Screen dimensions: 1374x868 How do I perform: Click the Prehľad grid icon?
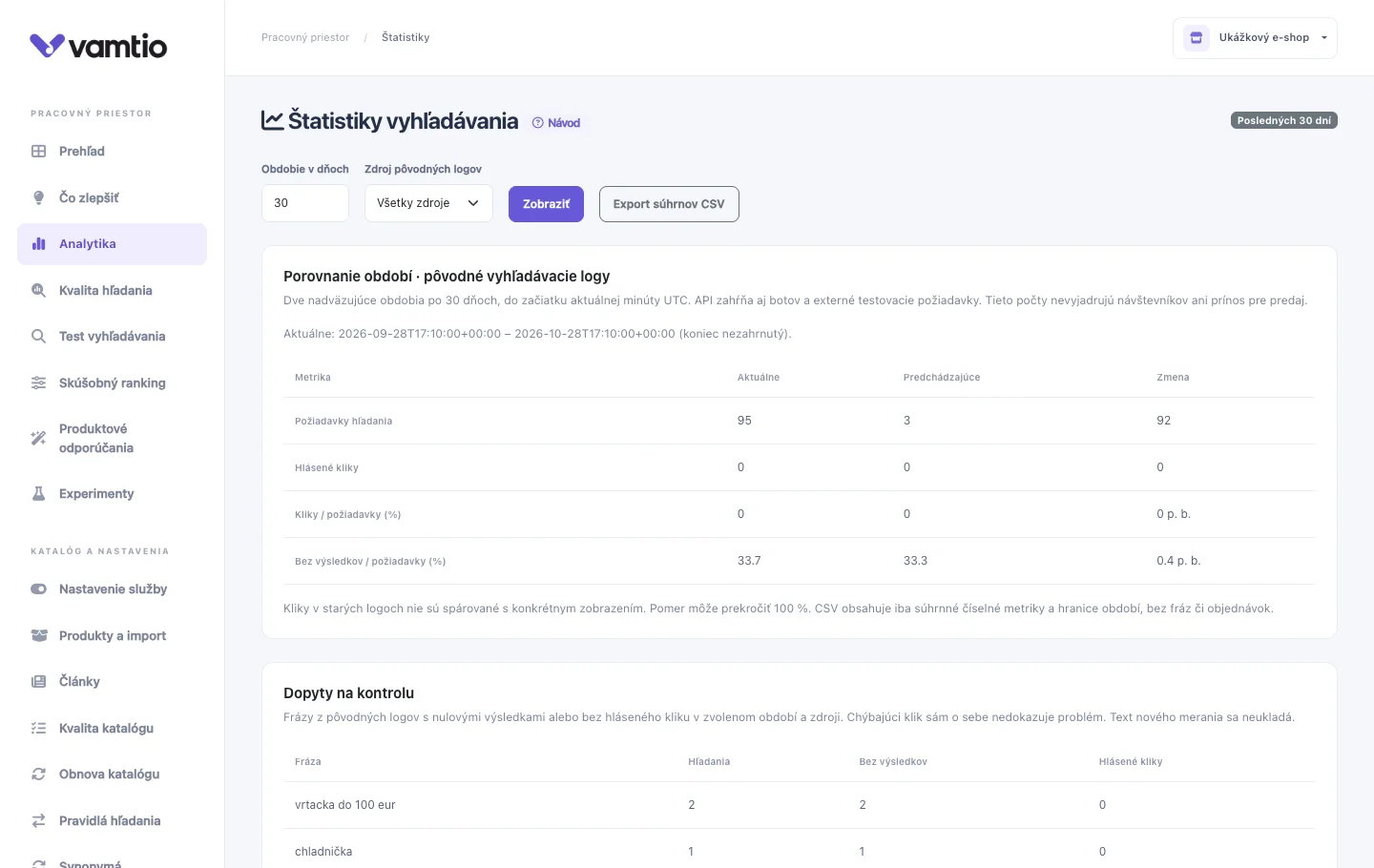(x=38, y=151)
